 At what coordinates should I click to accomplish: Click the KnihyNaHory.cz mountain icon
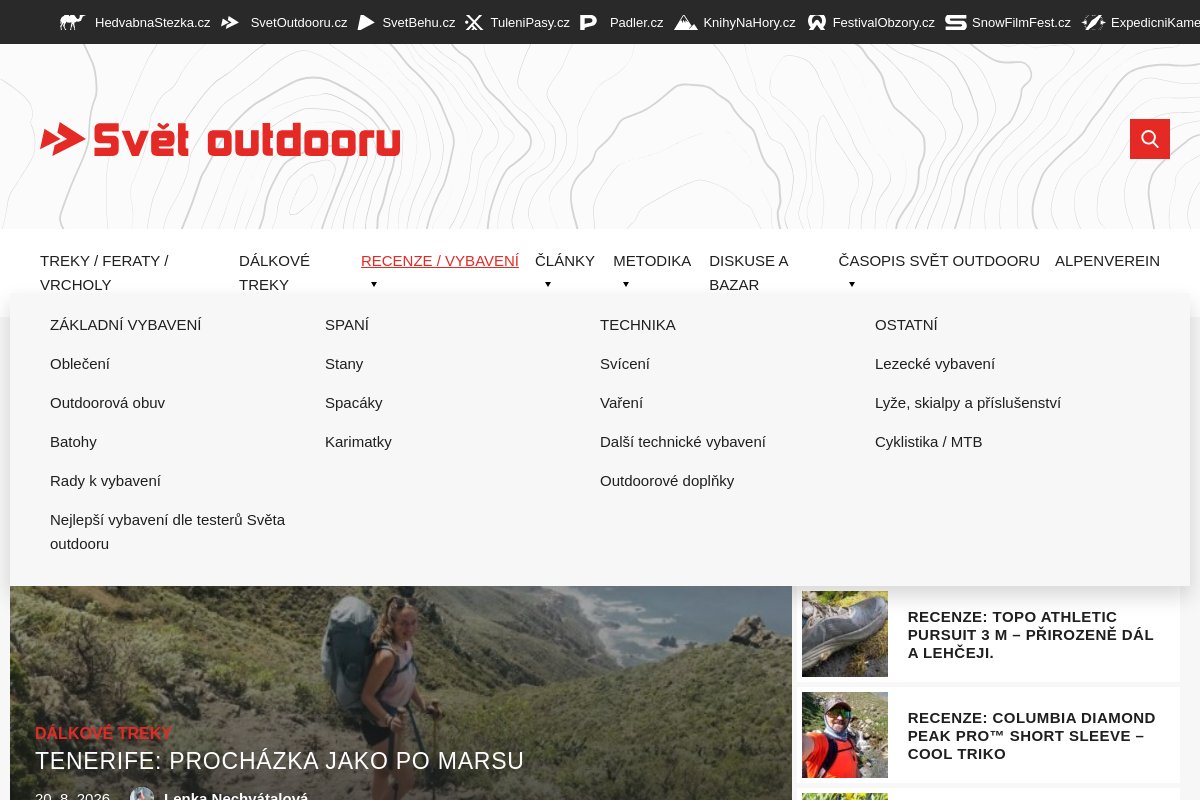[686, 22]
